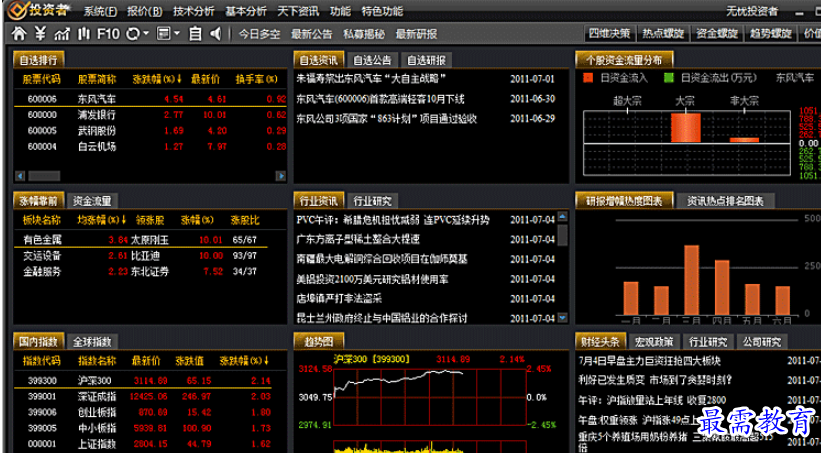This screenshot has width=821, height=453.
Task: Open news 东风公司3项国家"863计划"项目通过验收
Action: coord(386,119)
